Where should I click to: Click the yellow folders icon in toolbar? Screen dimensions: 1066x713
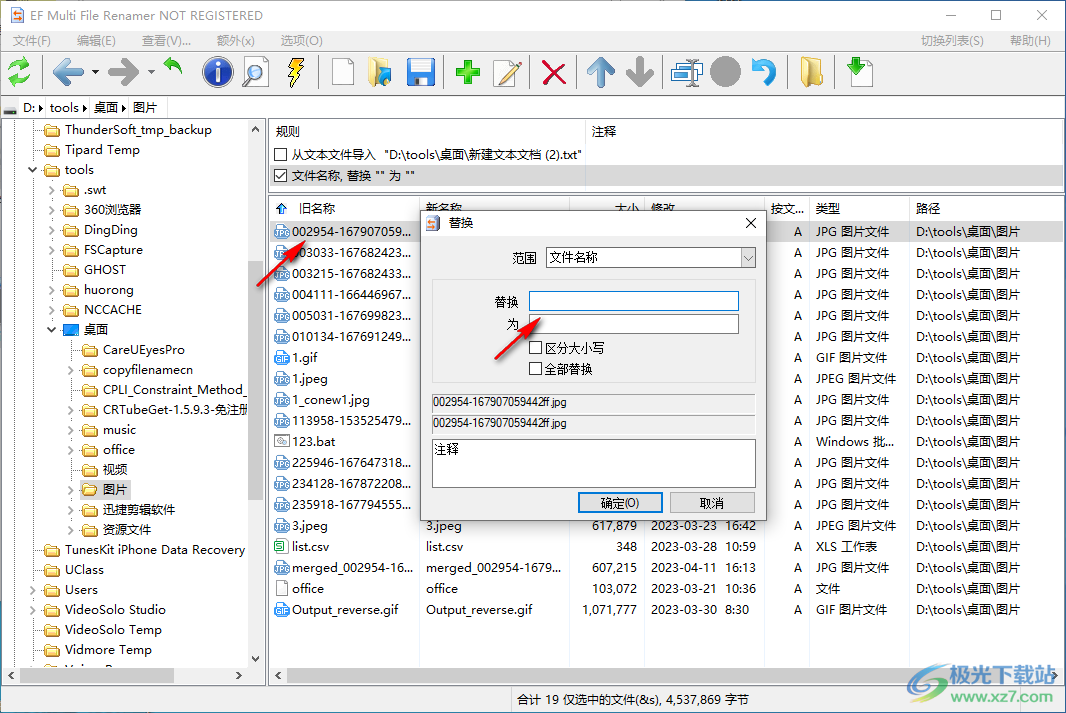click(811, 72)
